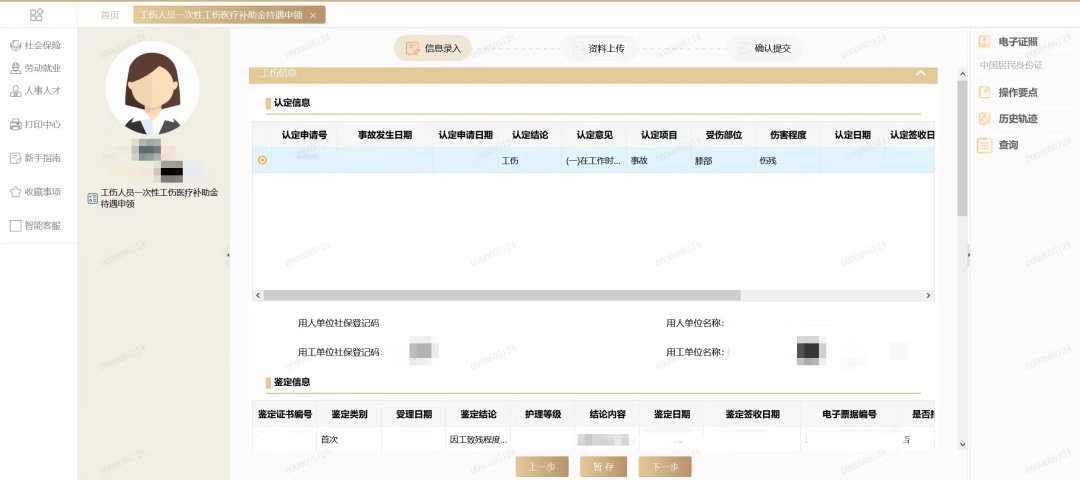Viewport: 1080px width, 480px height.
Task: Switch to the 首页 tab
Action: pyautogui.click(x=110, y=15)
